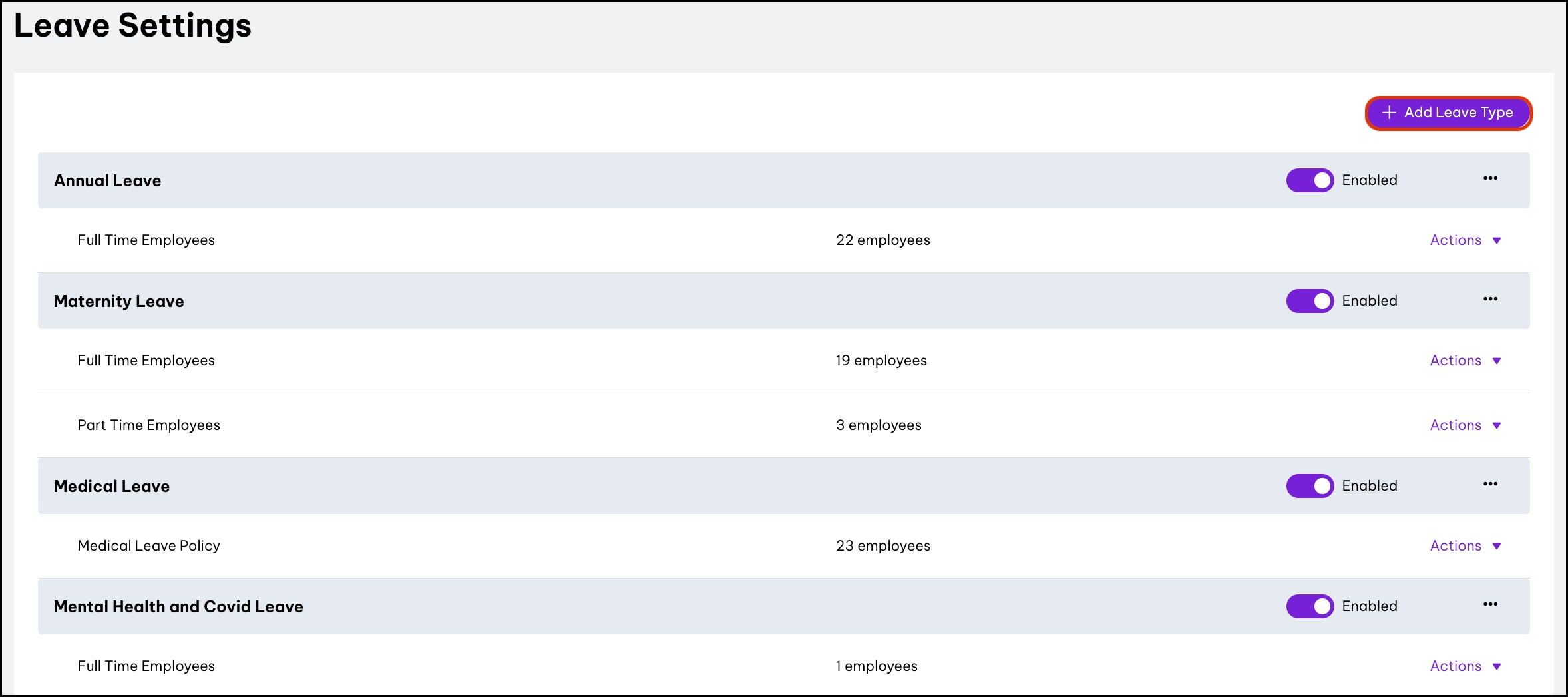Open Mental Health and Covid Leave ellipsis menu

(x=1490, y=604)
